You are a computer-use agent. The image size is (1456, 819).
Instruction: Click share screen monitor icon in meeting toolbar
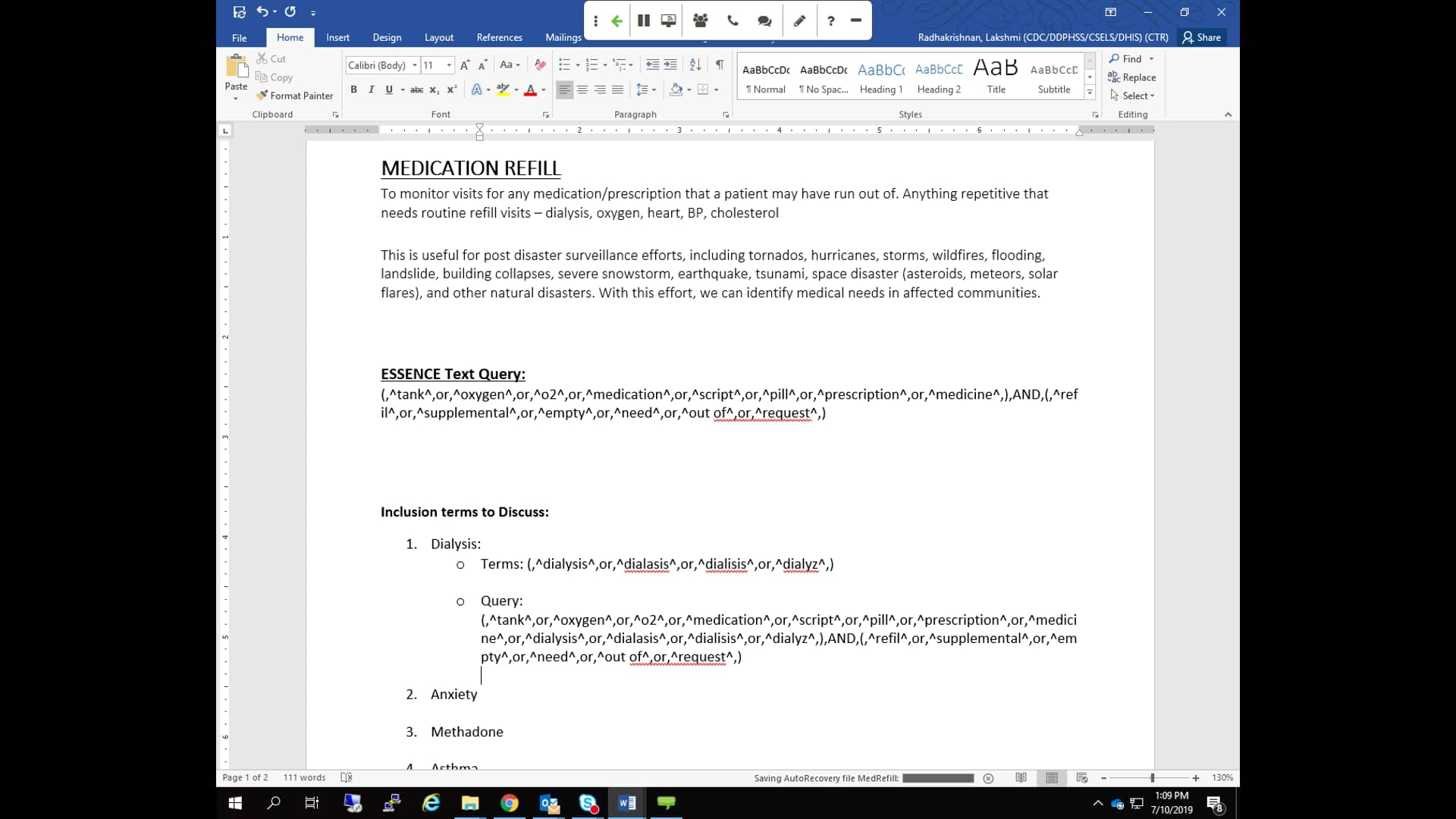[668, 20]
